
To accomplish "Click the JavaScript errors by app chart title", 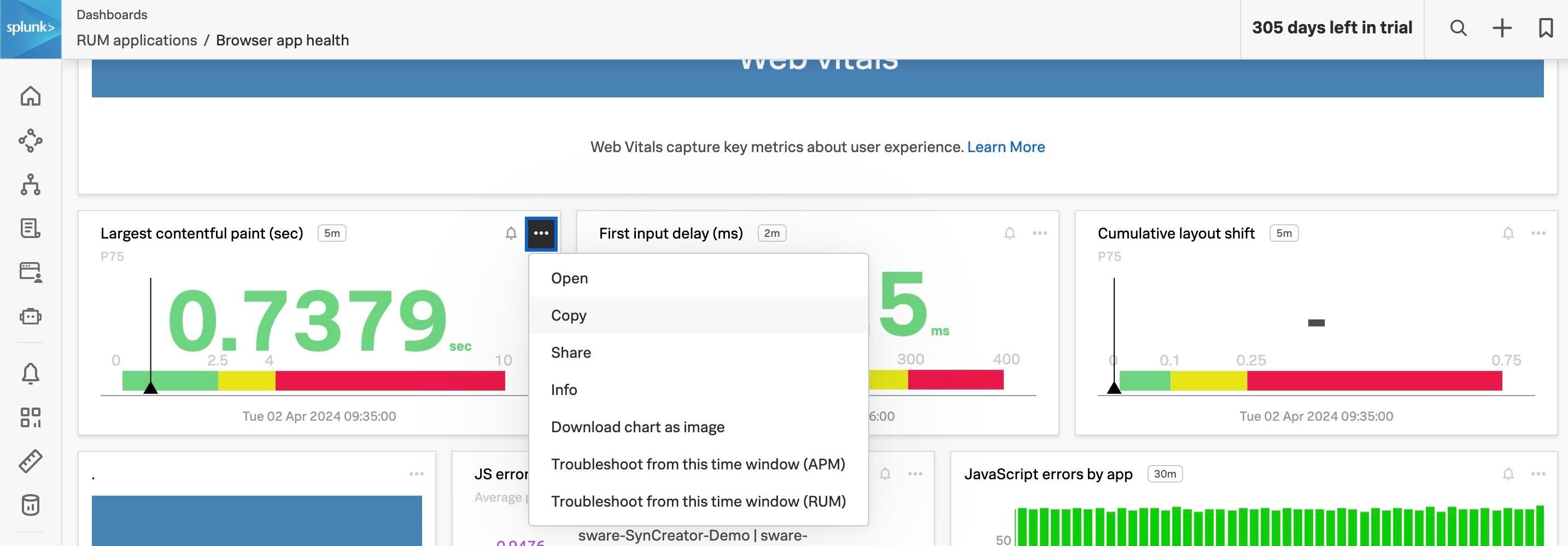I will (1048, 474).
